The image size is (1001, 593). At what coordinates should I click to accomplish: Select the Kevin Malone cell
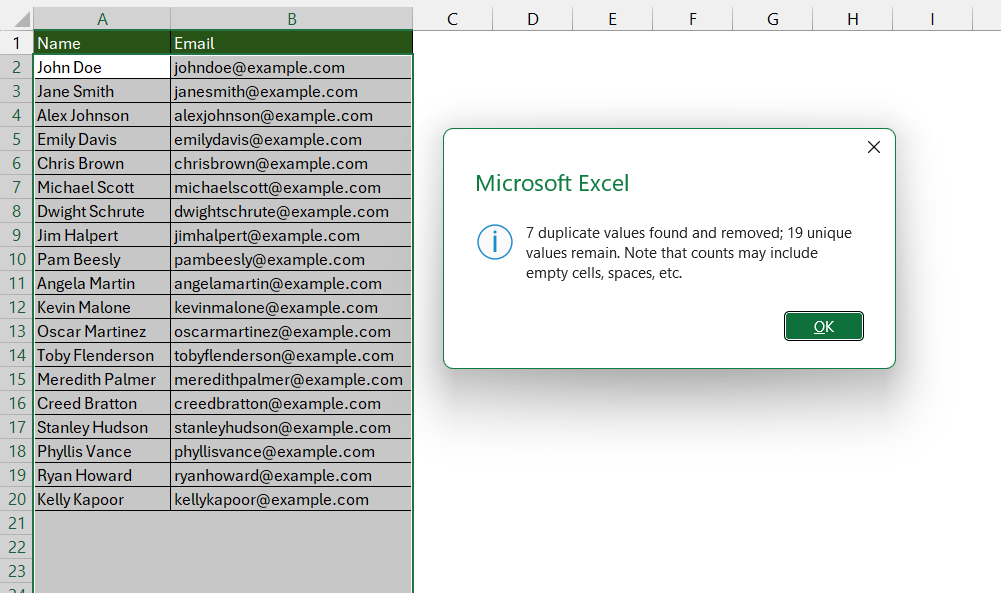pos(102,307)
